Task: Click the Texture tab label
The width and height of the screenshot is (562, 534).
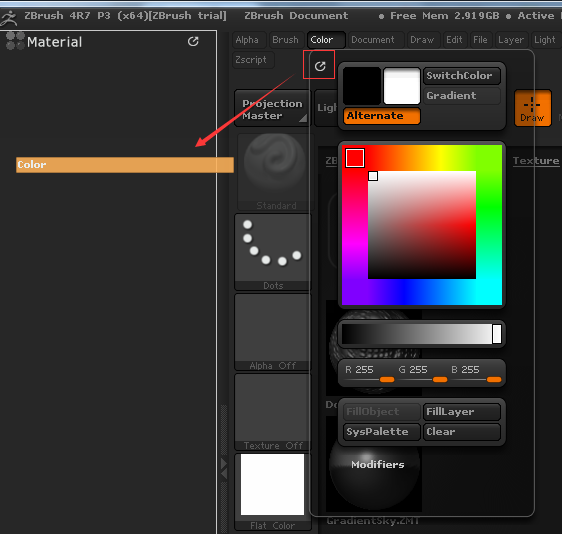Action: 536,161
